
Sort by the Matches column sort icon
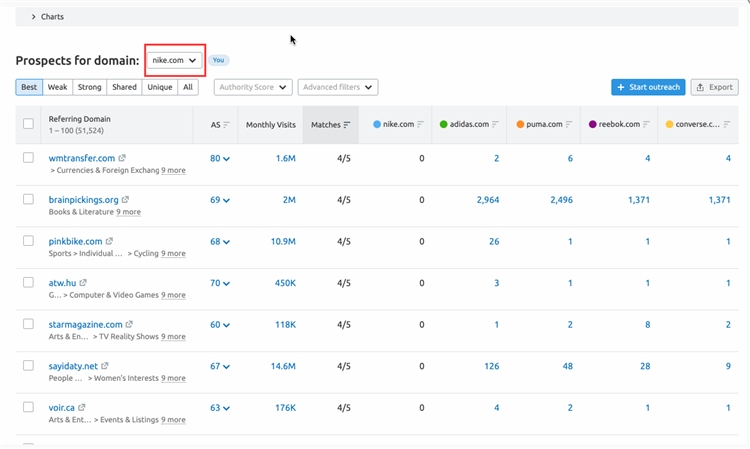click(x=347, y=125)
